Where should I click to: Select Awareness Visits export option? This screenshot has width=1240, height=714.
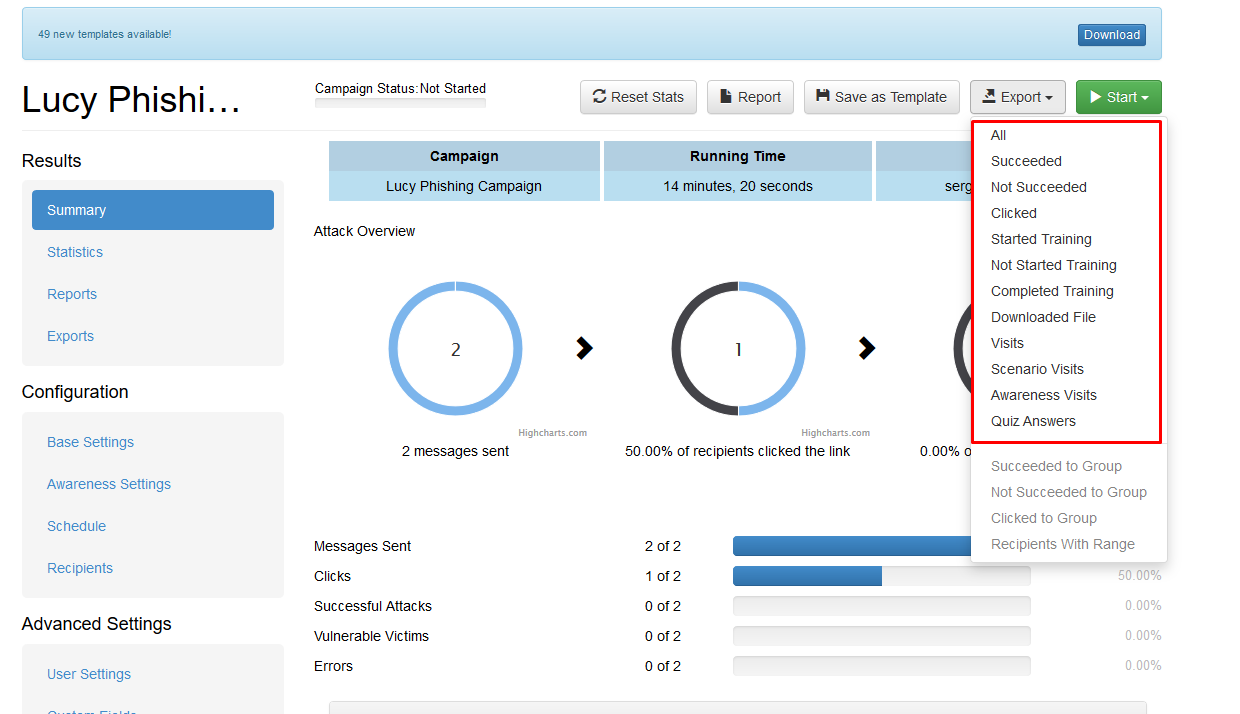pyautogui.click(x=1043, y=395)
